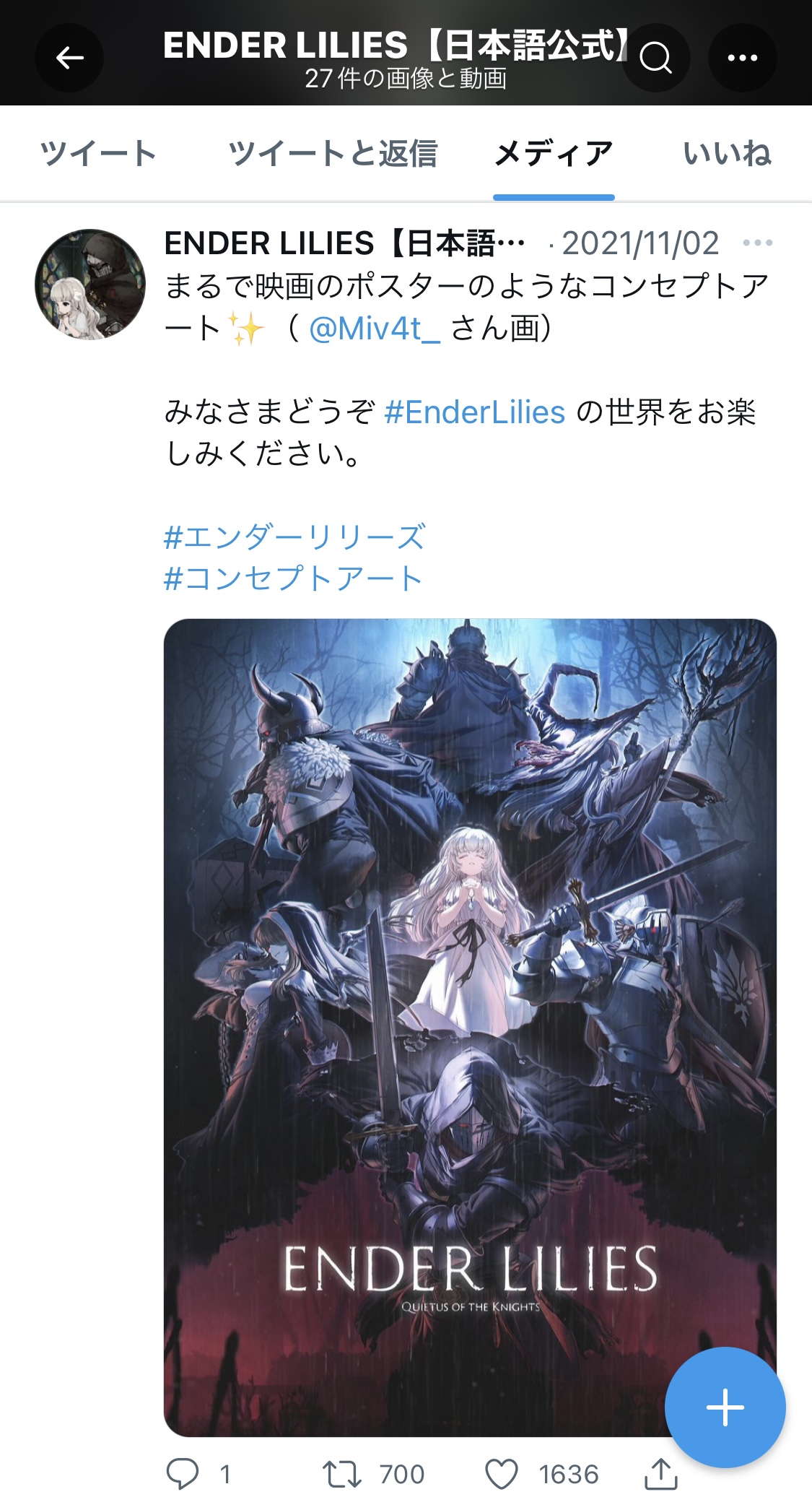Tap the back arrow button

69,57
